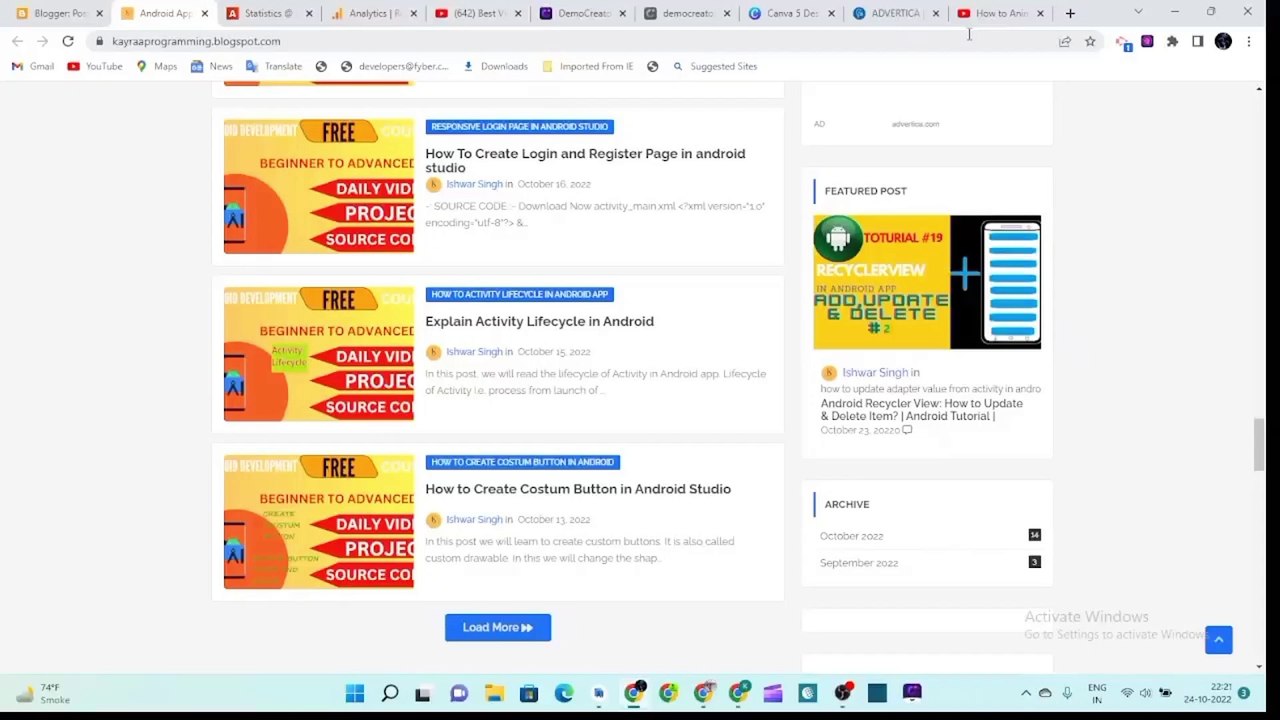Open the Imported From IE bookmarks folder
This screenshot has height=720, width=1280.
(588, 66)
